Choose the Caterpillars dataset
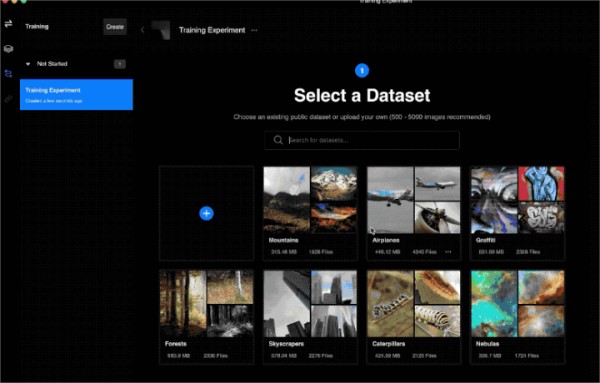Image resolution: width=600 pixels, height=383 pixels. click(414, 317)
